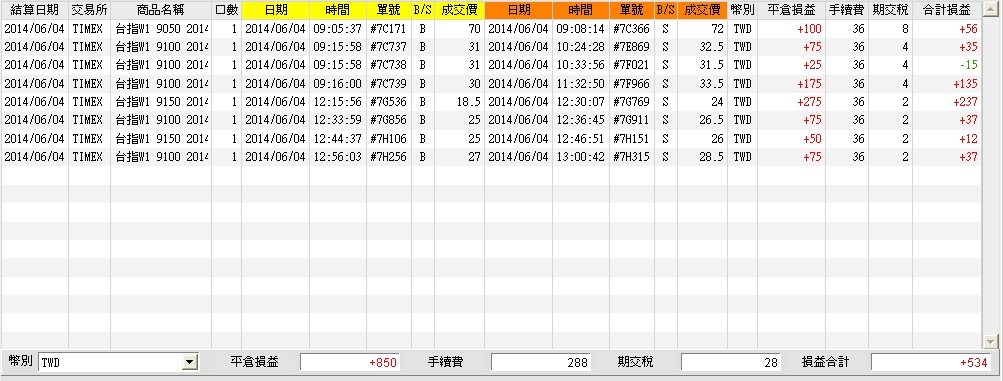Click the 商品名稱 column header
1003x381 pixels.
click(161, 10)
